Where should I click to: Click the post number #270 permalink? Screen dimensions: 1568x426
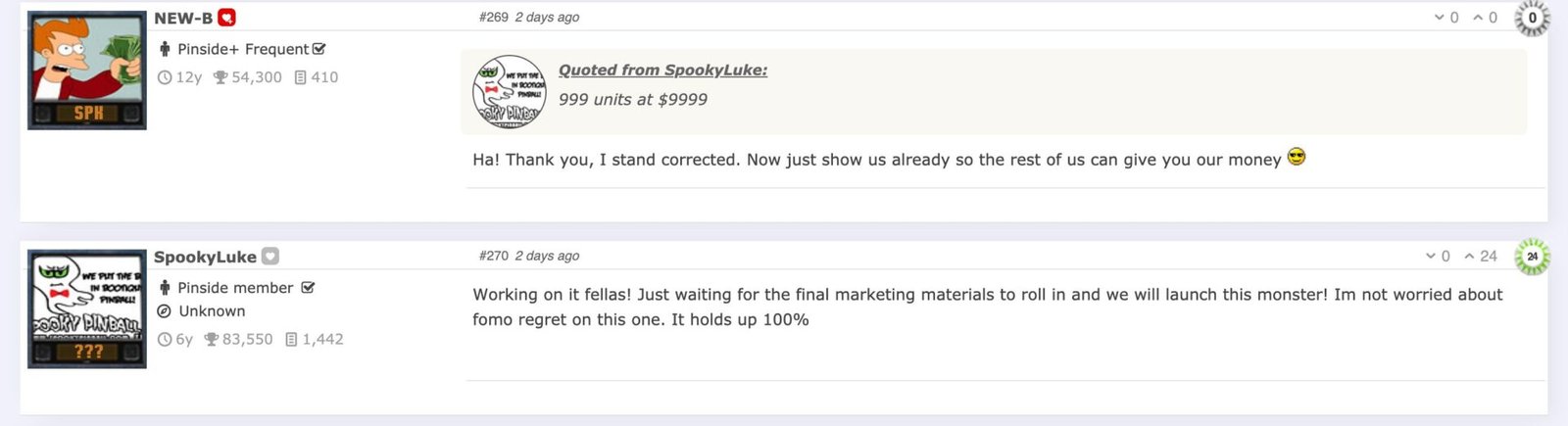click(493, 256)
